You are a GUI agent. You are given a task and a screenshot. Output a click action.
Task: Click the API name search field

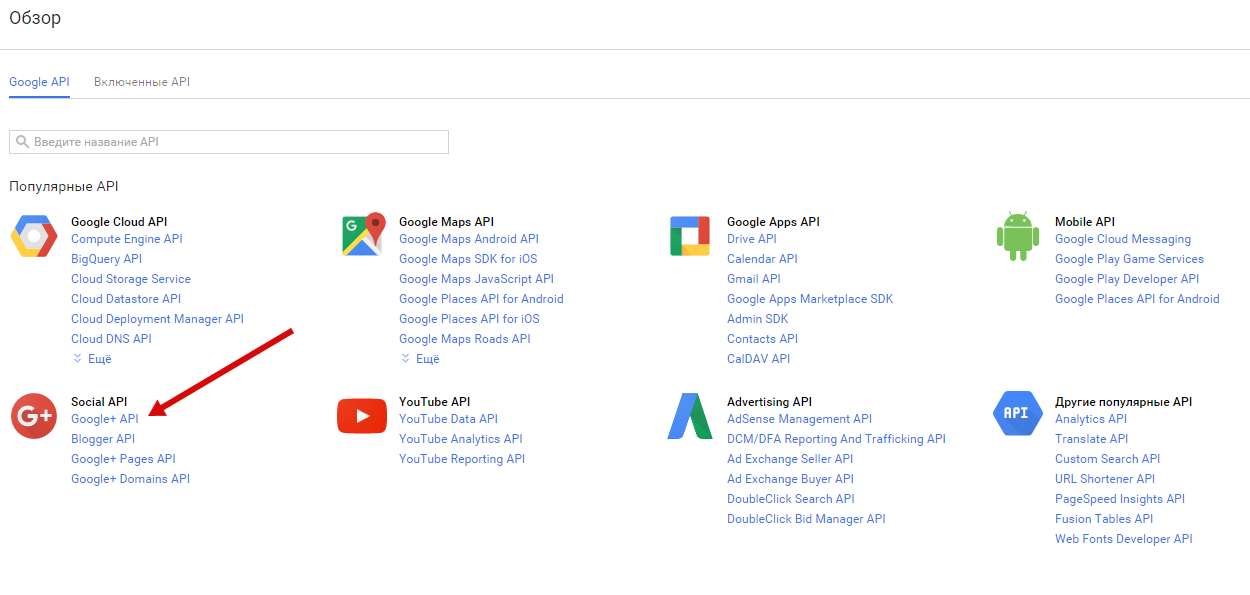click(x=229, y=142)
